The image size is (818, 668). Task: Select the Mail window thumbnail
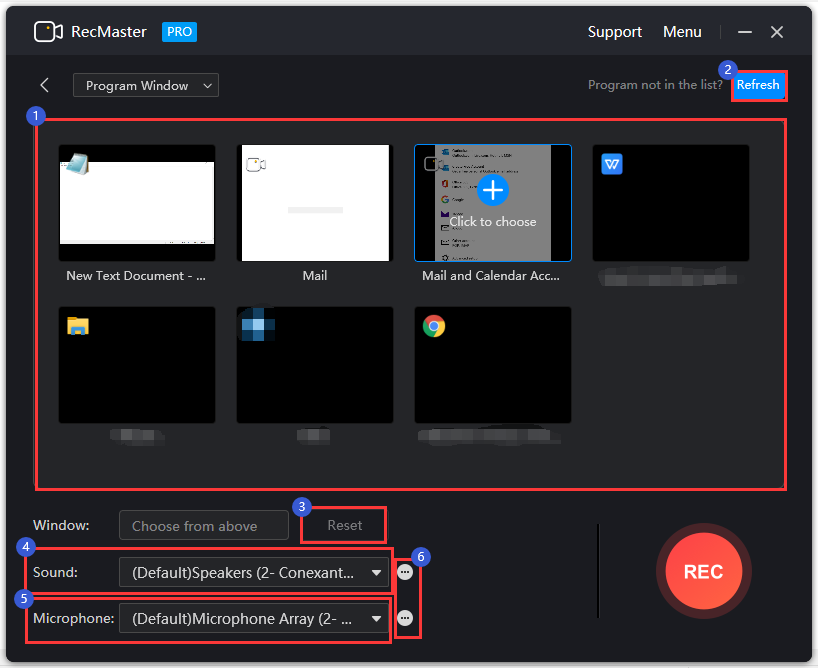click(315, 203)
